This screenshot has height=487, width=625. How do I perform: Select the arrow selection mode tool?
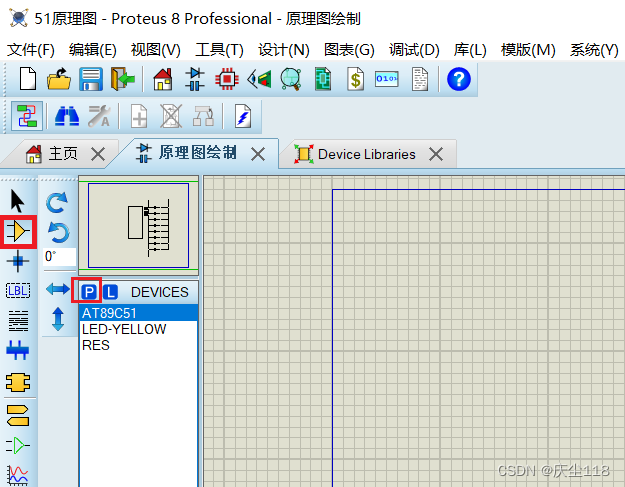tap(18, 200)
